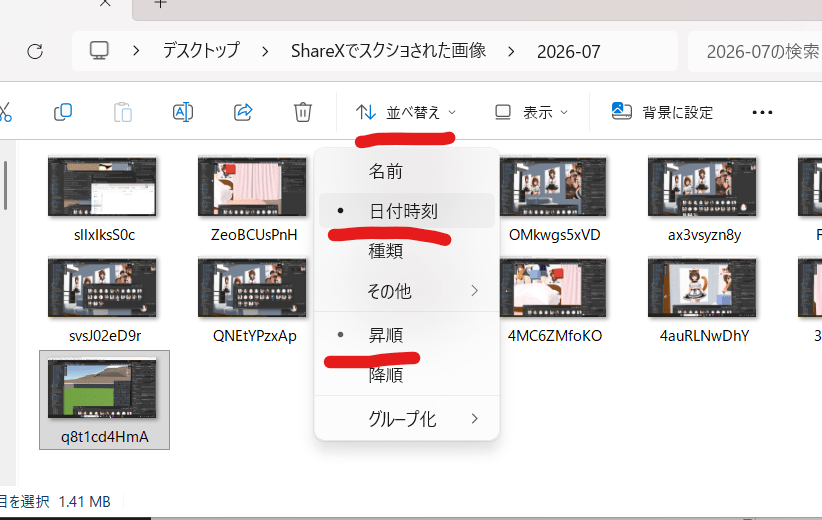Select 日付時刻 sort option
This screenshot has width=822, height=520.
tap(407, 211)
